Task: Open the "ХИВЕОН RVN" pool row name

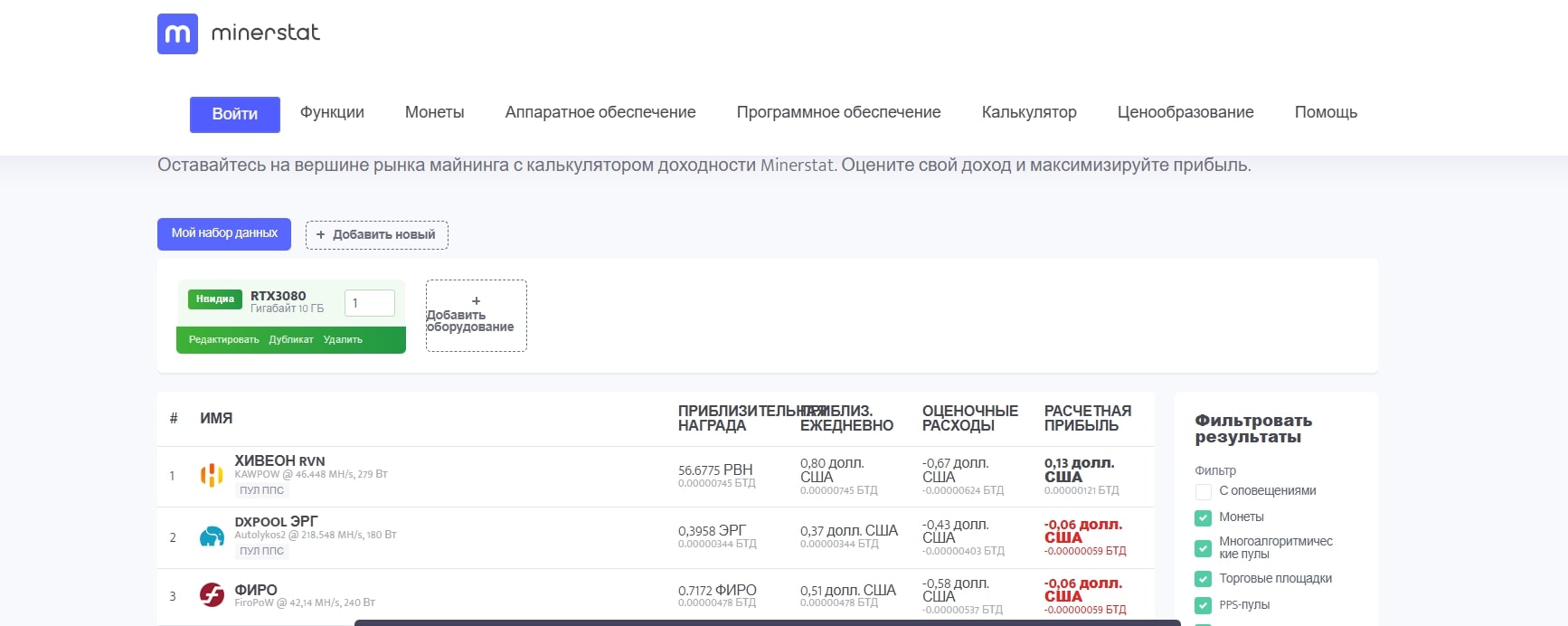Action: click(x=279, y=461)
